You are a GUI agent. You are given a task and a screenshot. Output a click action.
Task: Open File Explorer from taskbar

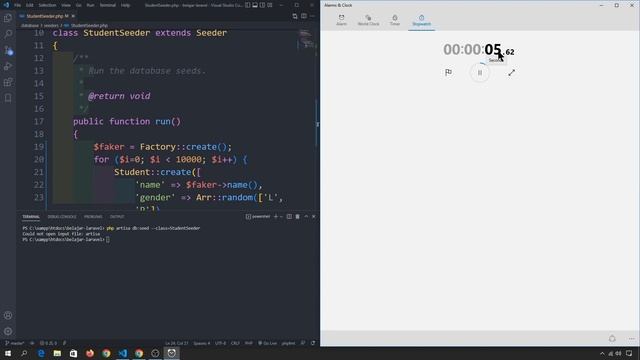(x=57, y=353)
